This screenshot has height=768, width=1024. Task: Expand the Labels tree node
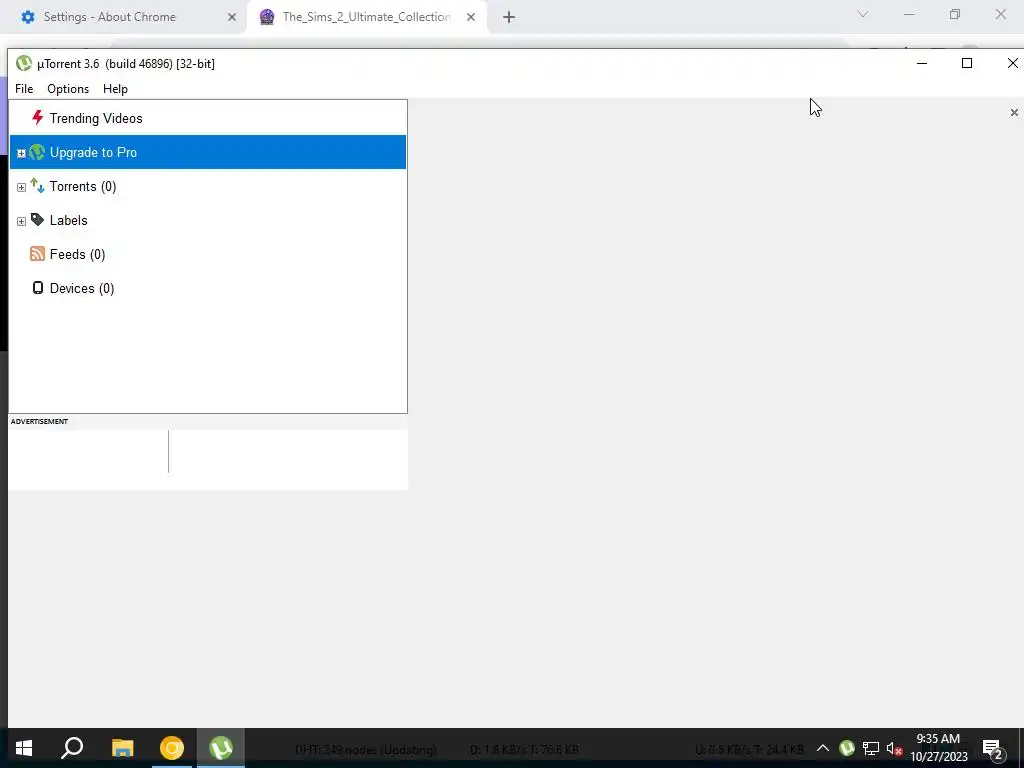point(21,221)
